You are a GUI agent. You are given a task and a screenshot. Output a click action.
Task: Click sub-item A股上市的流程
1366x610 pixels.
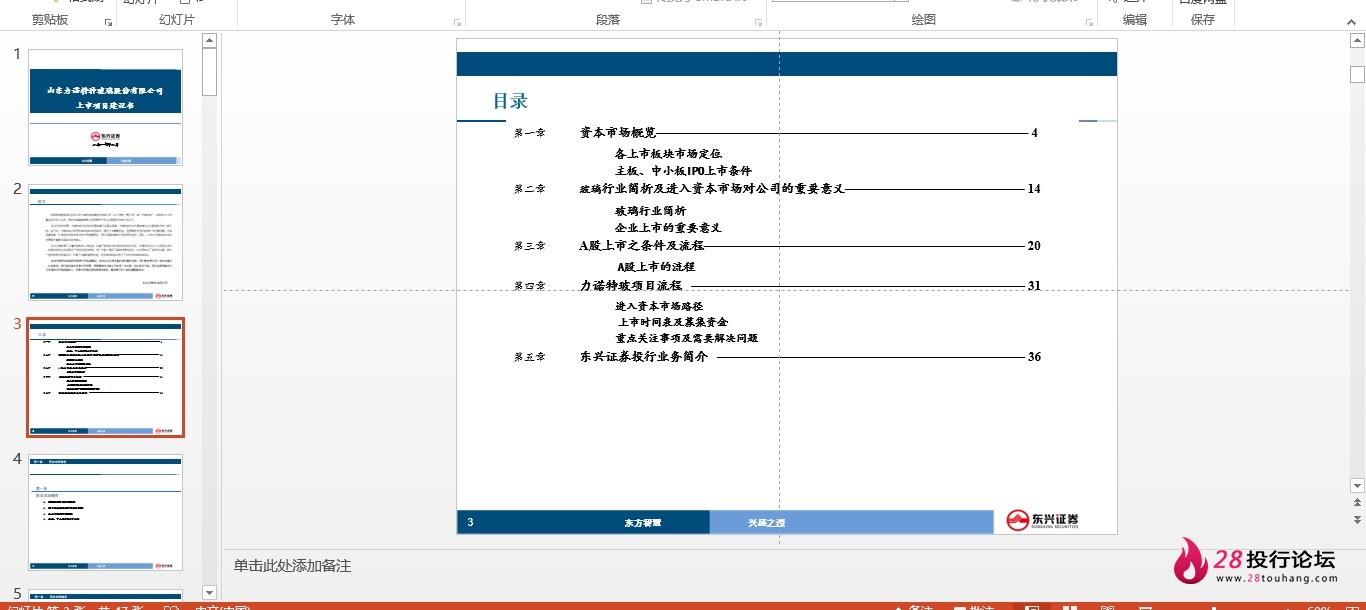tap(656, 267)
